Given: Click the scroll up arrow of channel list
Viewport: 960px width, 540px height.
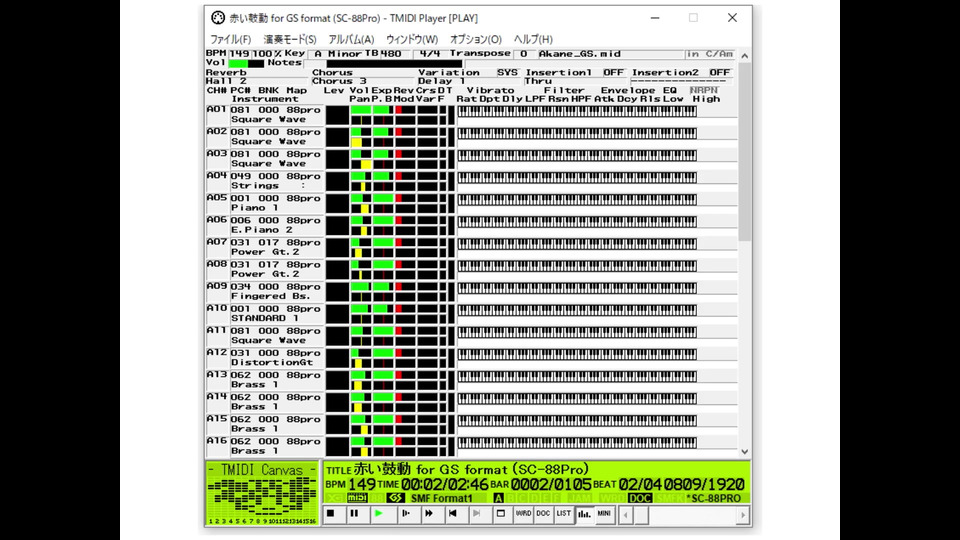Looking at the screenshot, I should 744,56.
